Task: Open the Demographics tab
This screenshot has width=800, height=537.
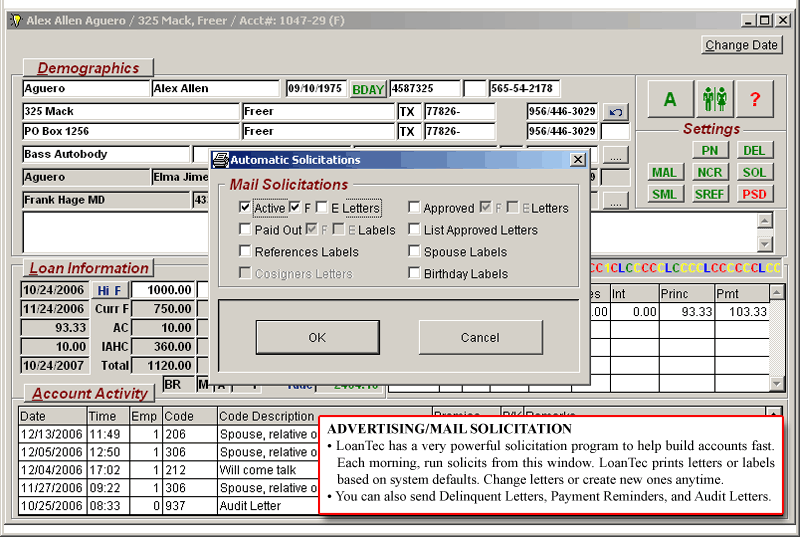Action: click(x=88, y=68)
